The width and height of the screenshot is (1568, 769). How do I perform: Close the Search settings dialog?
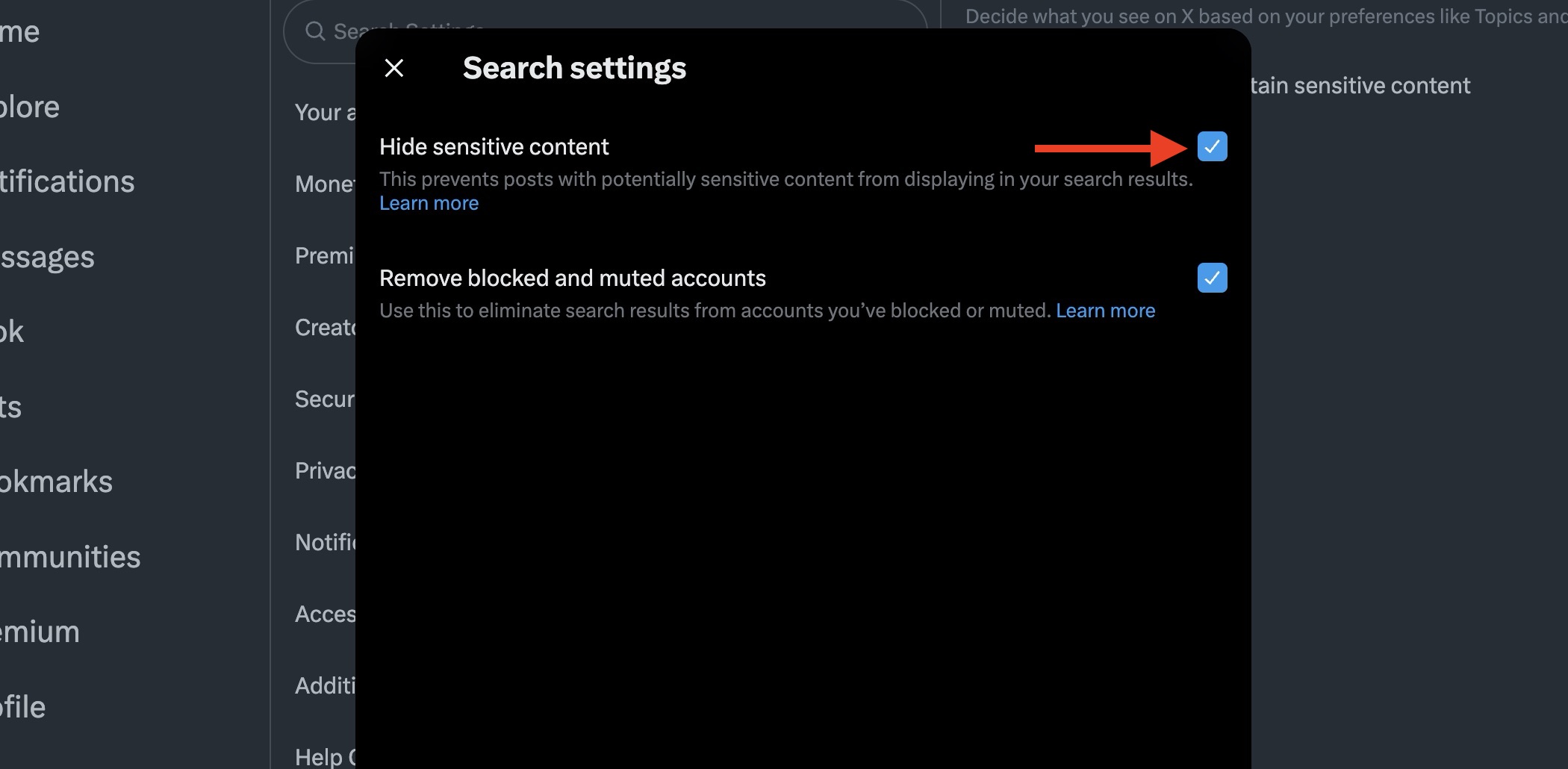click(394, 67)
